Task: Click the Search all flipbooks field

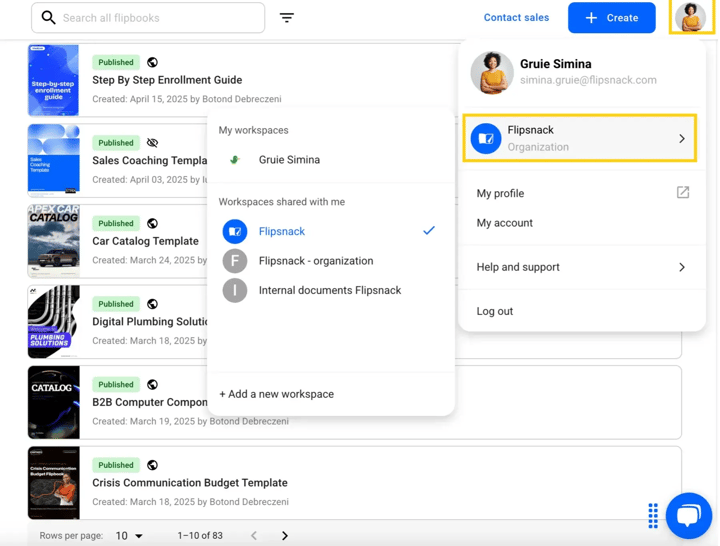Action: click(148, 17)
